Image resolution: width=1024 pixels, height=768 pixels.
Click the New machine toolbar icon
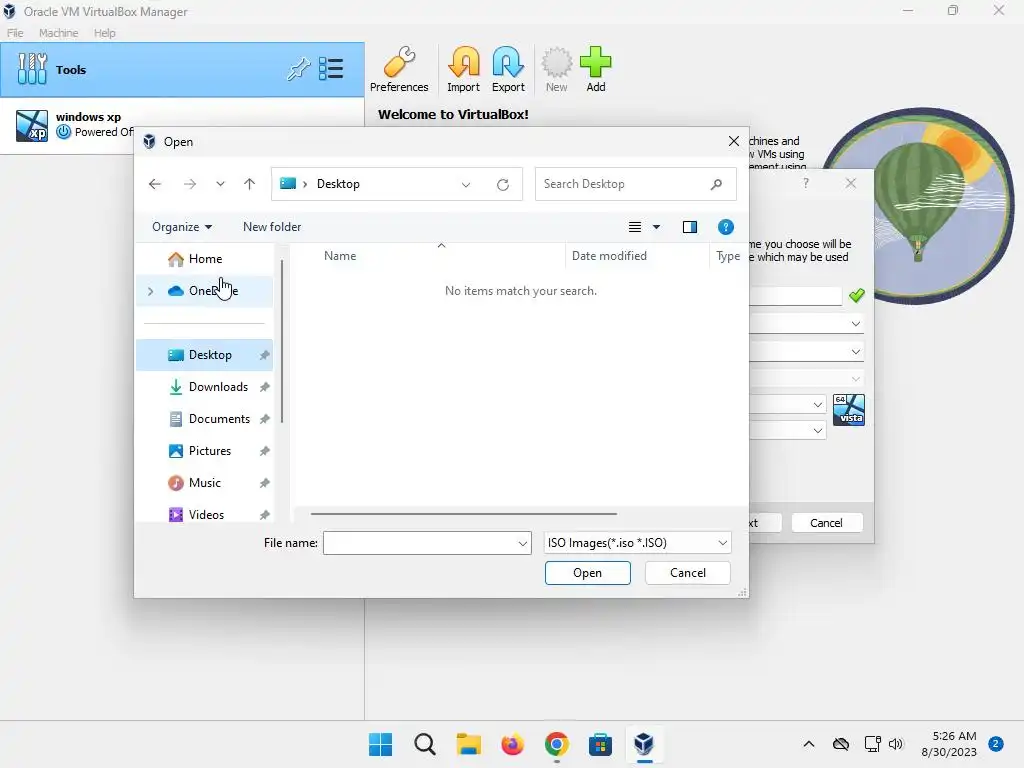pyautogui.click(x=556, y=69)
